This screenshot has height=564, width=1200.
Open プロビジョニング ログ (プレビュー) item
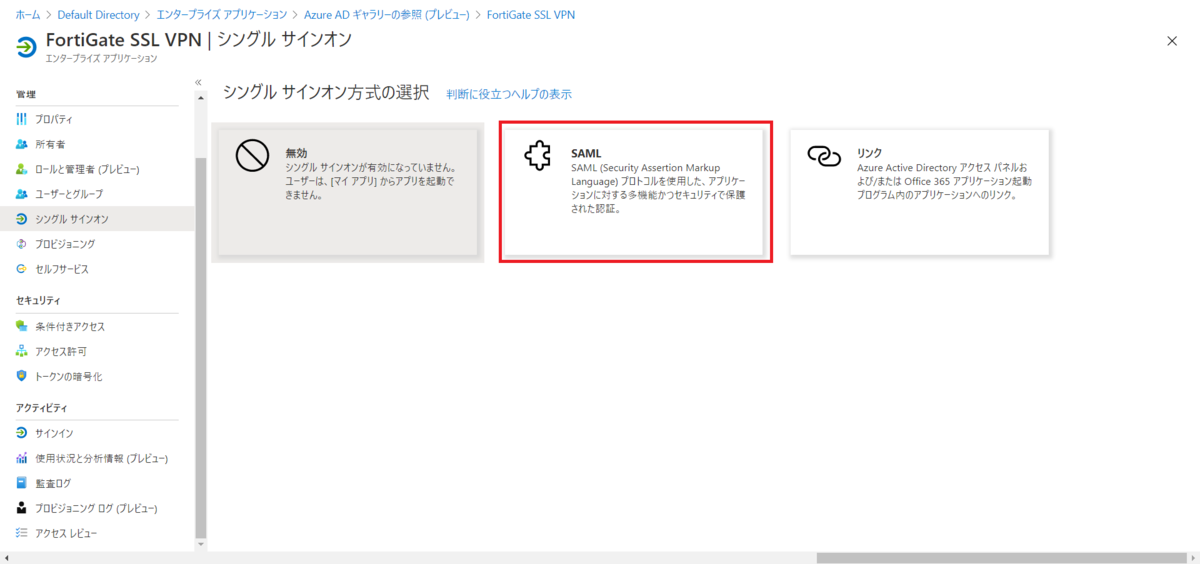tap(97, 508)
